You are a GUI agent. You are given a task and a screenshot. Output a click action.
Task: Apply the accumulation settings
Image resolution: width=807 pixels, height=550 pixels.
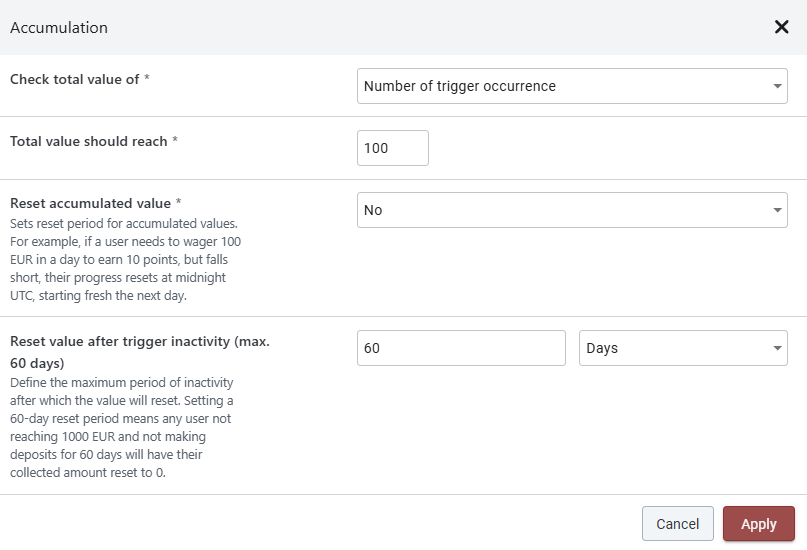tap(758, 524)
